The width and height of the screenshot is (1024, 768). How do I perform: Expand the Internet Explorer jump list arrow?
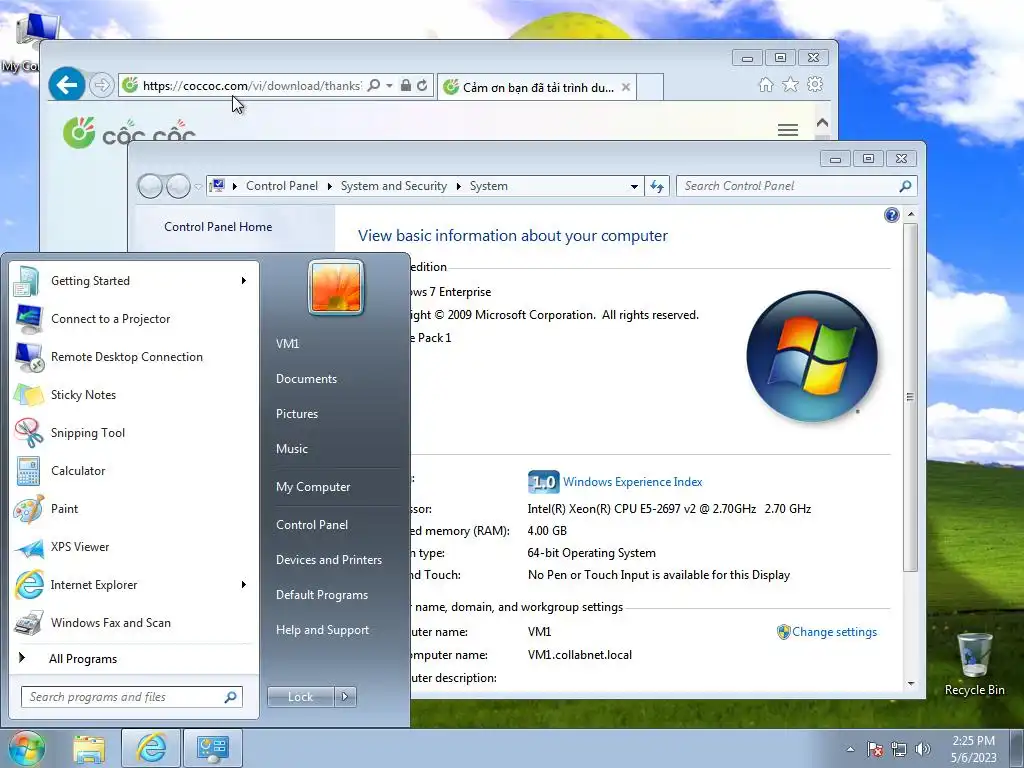point(244,584)
